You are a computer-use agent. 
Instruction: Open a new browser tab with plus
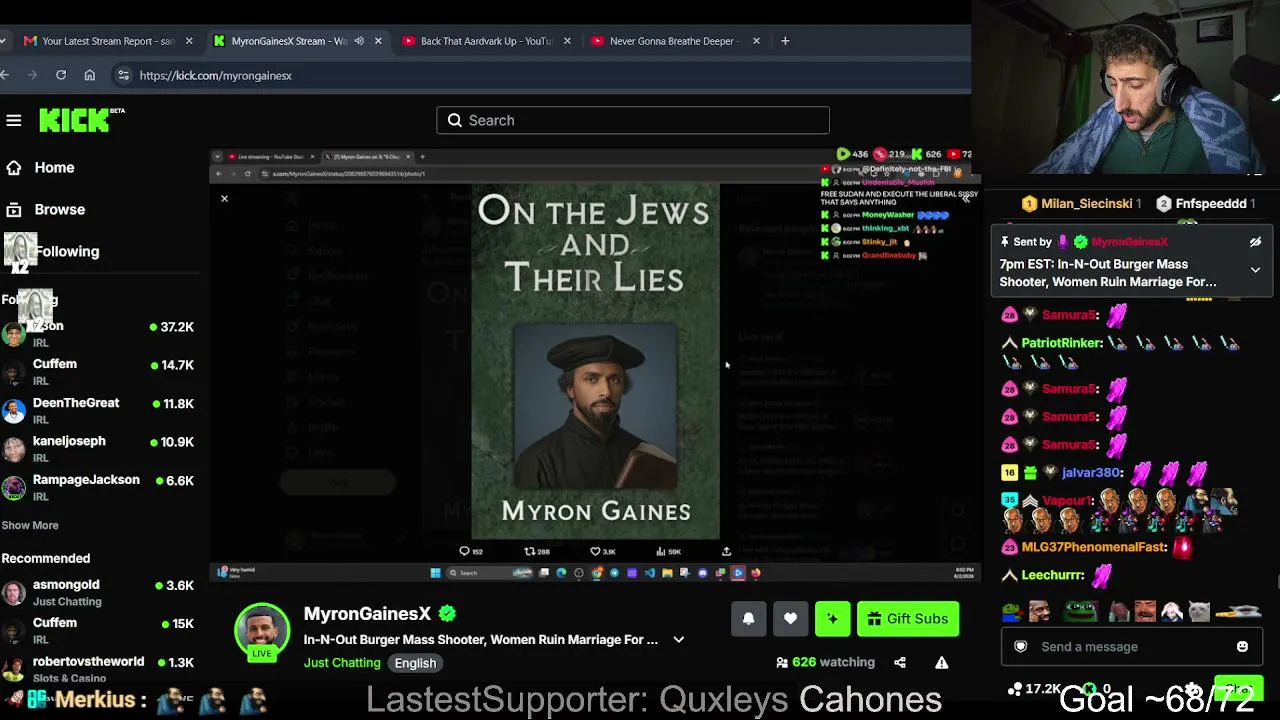point(785,41)
